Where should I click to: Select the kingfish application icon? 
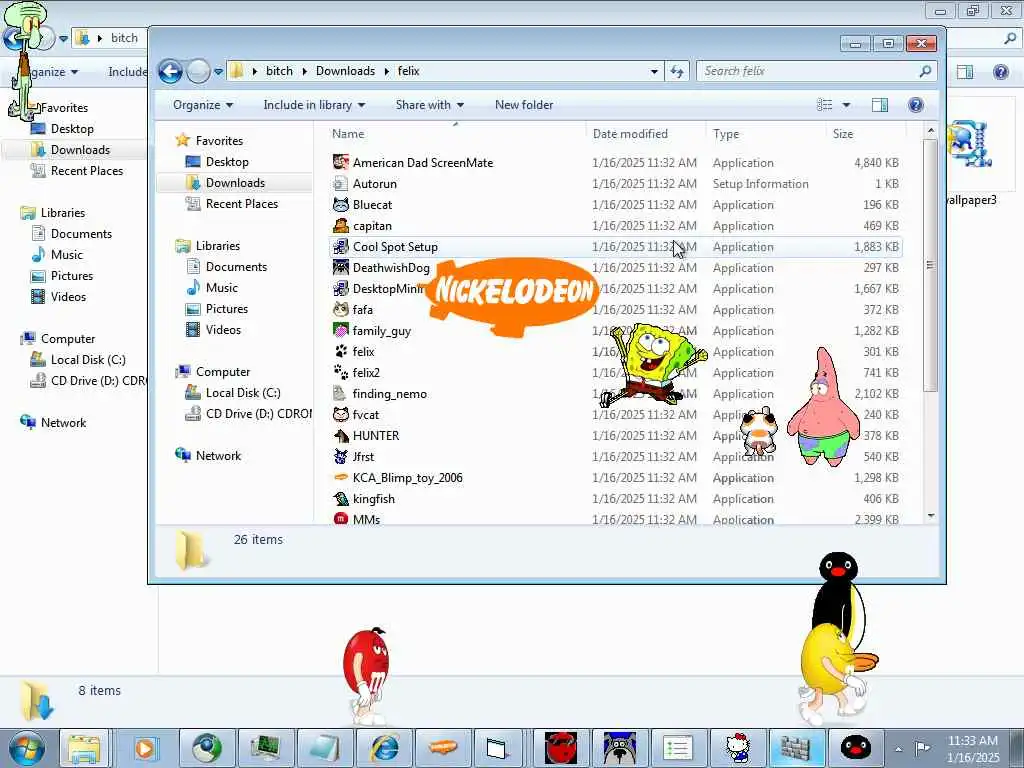click(340, 499)
